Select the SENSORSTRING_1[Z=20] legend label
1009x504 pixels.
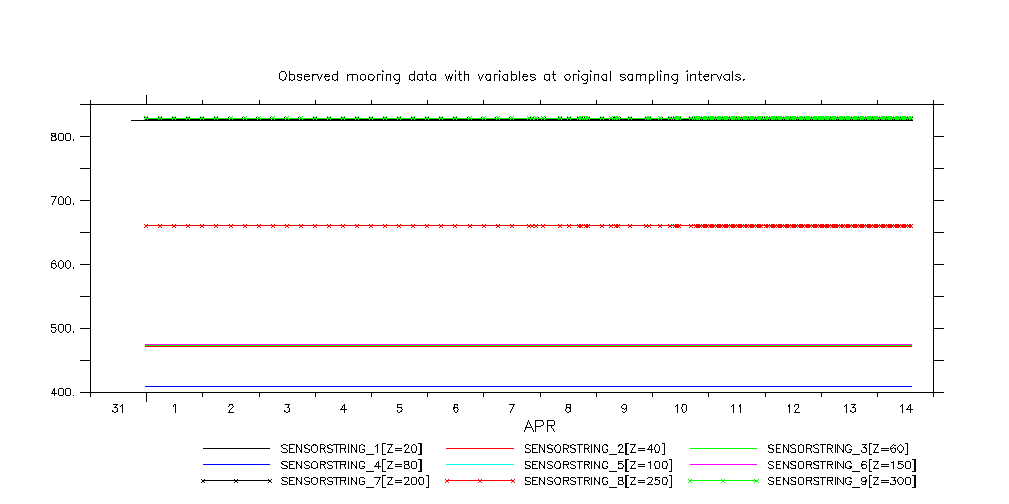click(345, 448)
